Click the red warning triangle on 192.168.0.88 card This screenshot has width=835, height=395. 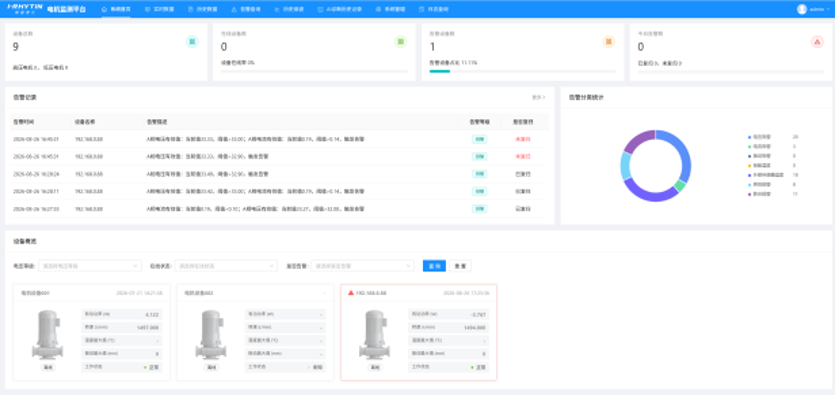(350, 293)
